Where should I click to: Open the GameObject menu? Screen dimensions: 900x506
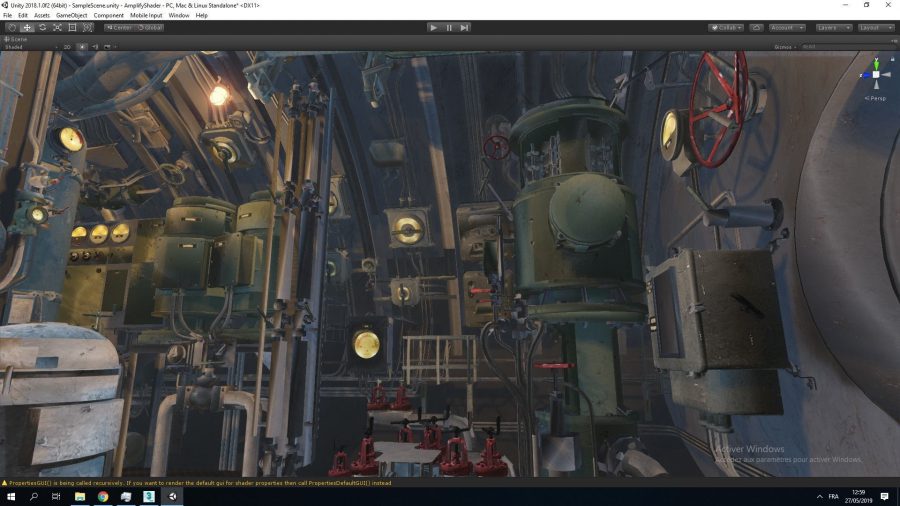tap(71, 16)
